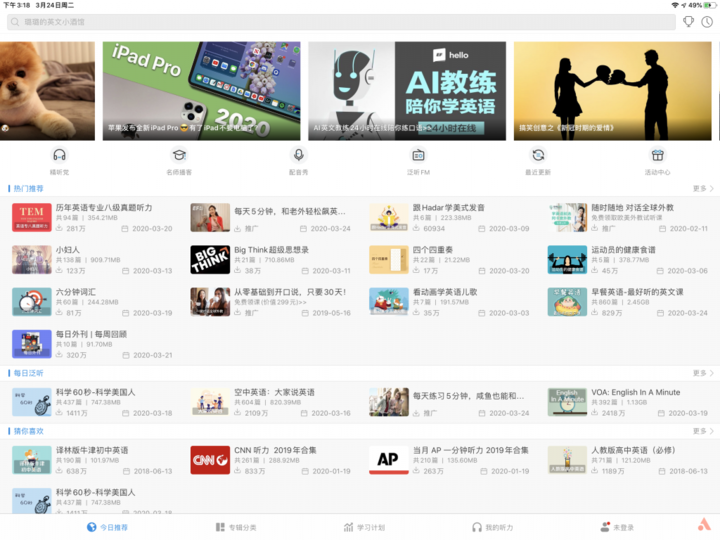The height and width of the screenshot is (540, 720).
Task: Open the 活动中心 gift icon
Action: click(658, 155)
